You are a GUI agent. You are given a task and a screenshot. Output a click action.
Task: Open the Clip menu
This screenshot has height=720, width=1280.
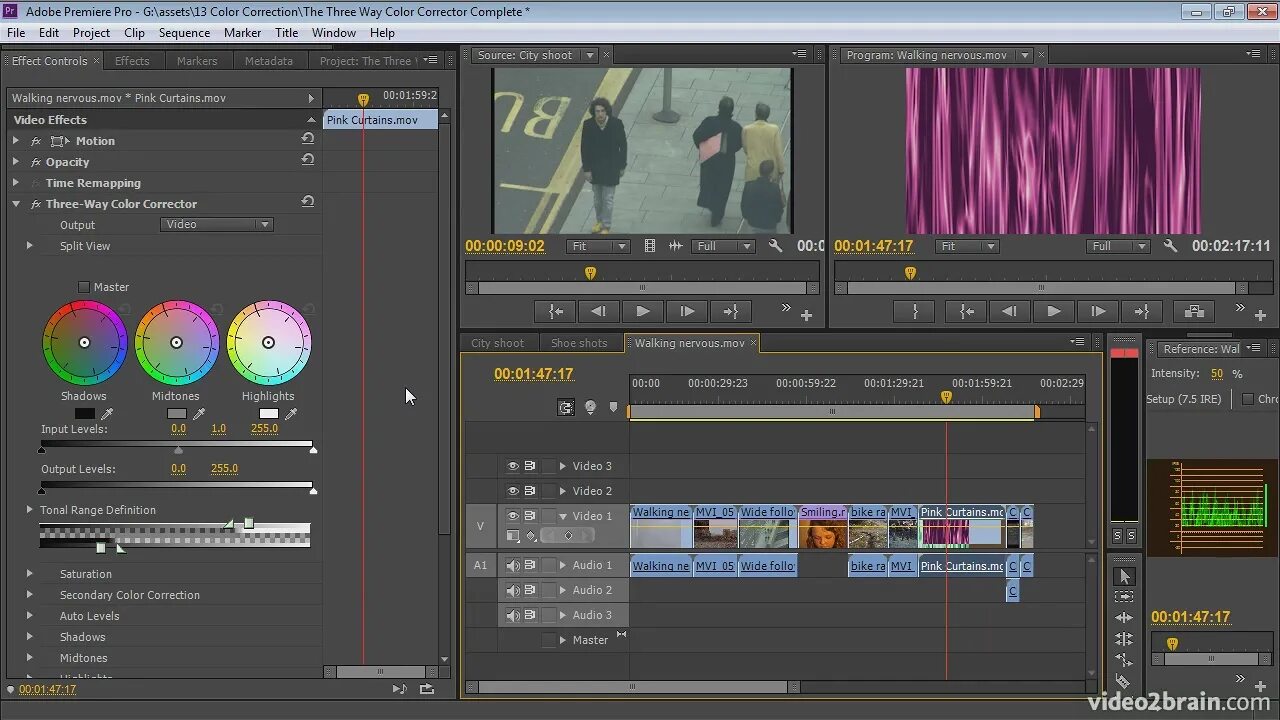(x=134, y=32)
